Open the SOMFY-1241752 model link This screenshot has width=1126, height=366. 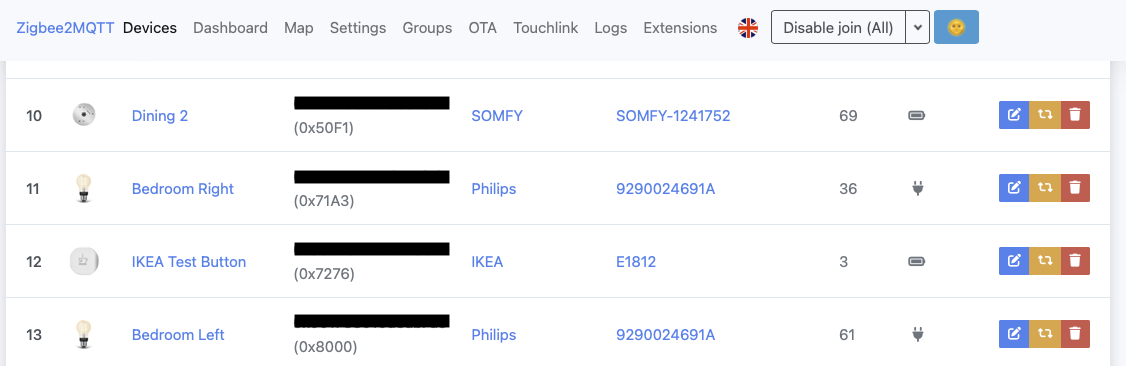tap(673, 116)
